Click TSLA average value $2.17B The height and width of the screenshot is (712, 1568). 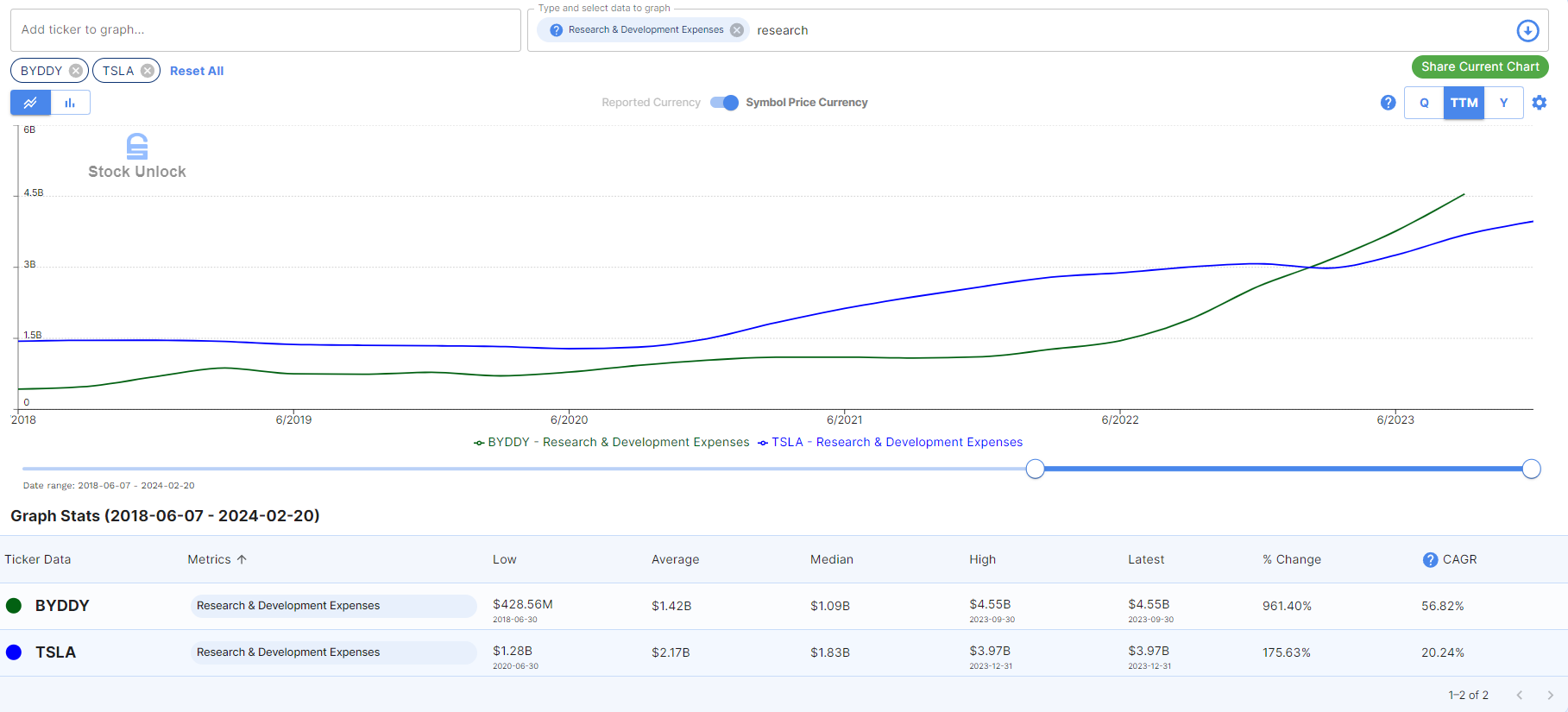point(671,652)
